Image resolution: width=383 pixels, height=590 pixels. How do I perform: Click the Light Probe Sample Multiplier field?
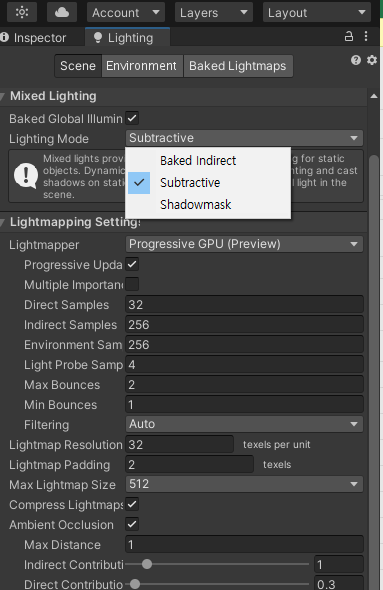(x=244, y=364)
